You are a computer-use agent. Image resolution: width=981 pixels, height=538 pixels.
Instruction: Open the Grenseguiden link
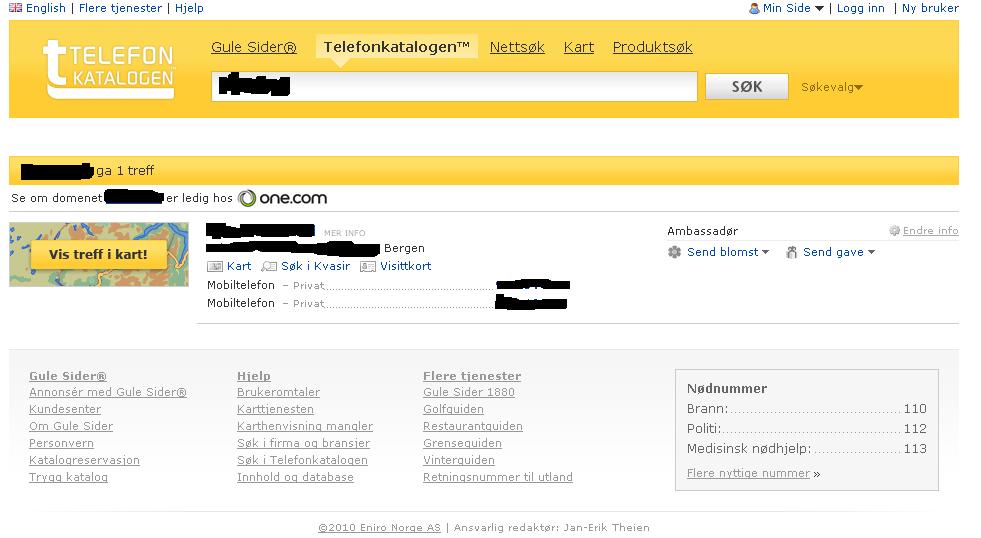click(x=462, y=443)
